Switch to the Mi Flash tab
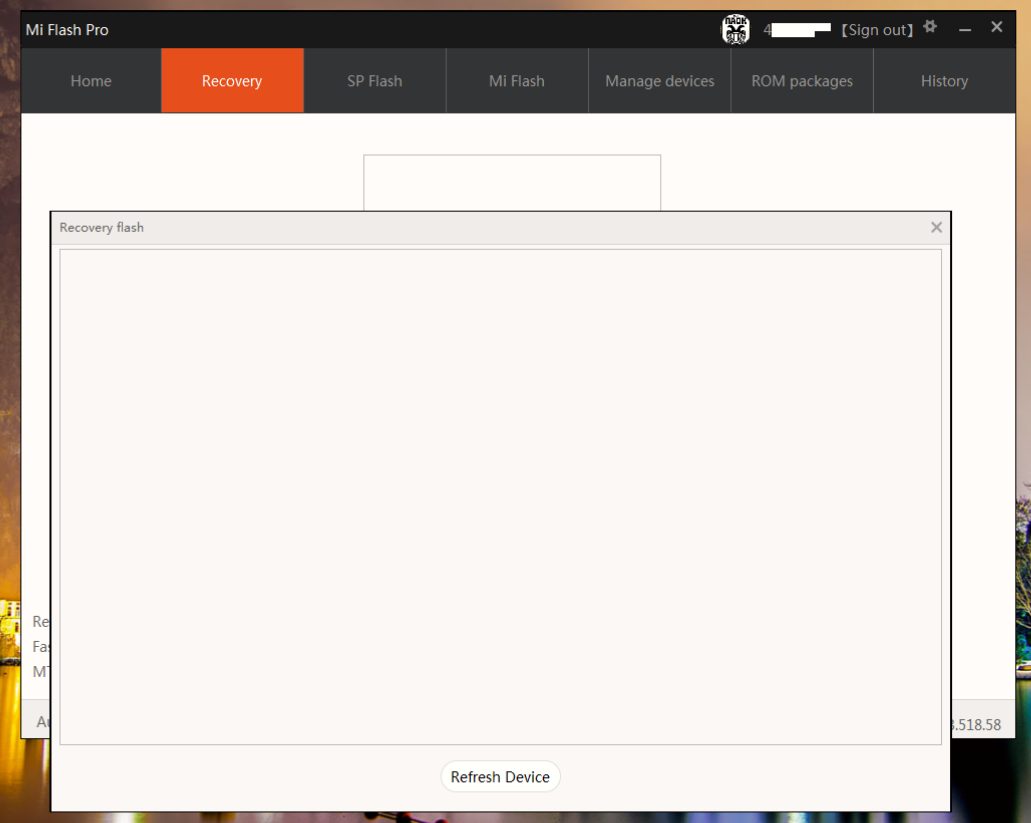 point(517,81)
